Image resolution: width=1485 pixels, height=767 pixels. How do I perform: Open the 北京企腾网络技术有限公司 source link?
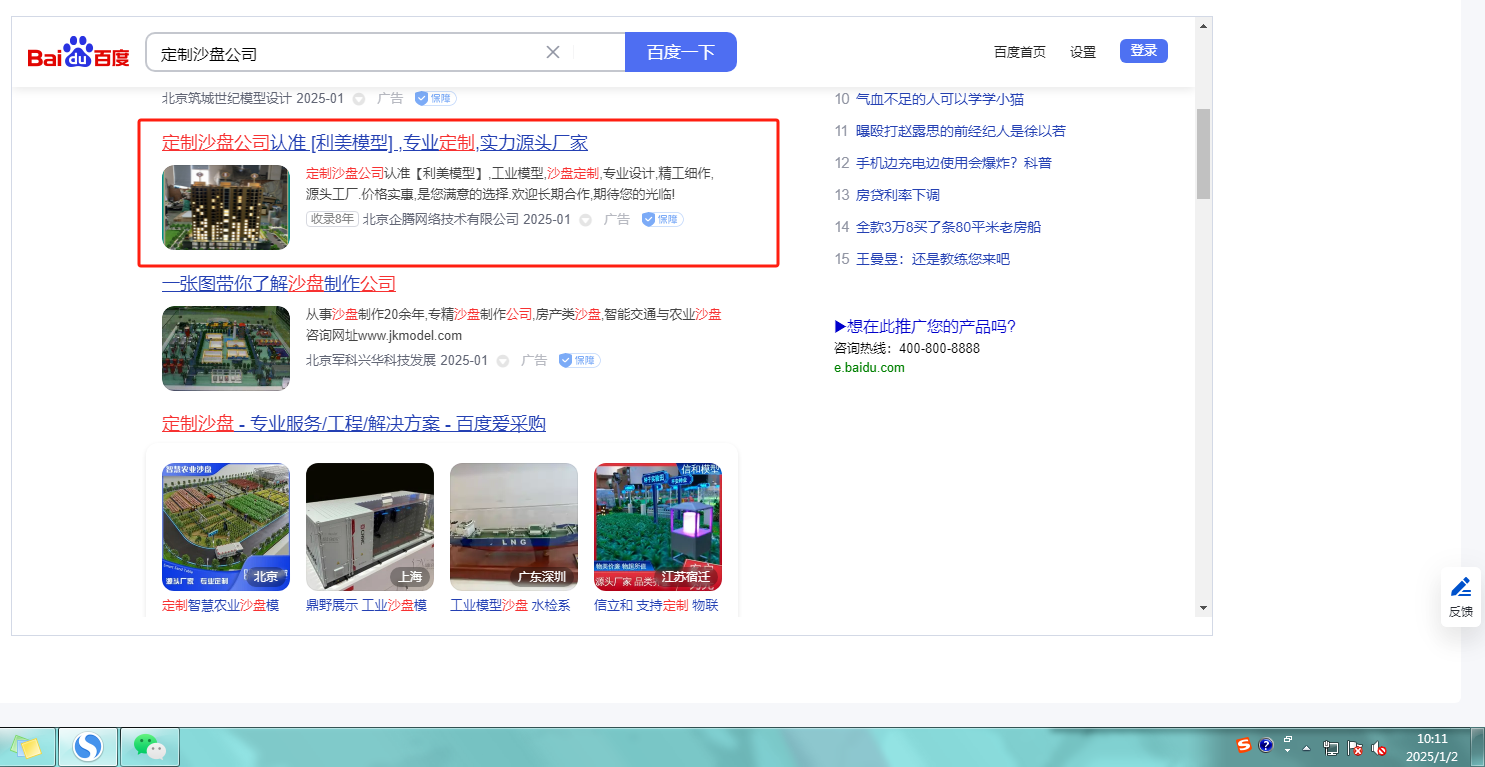[441, 219]
